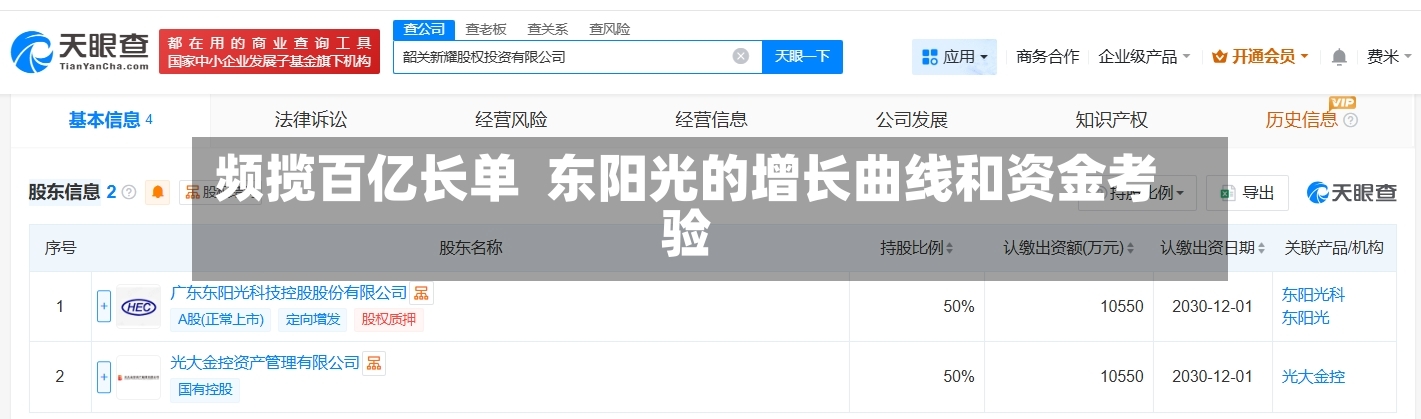Click the TianYanCha logo in the header
Screen dimensions: 1421x419
[x=80, y=51]
